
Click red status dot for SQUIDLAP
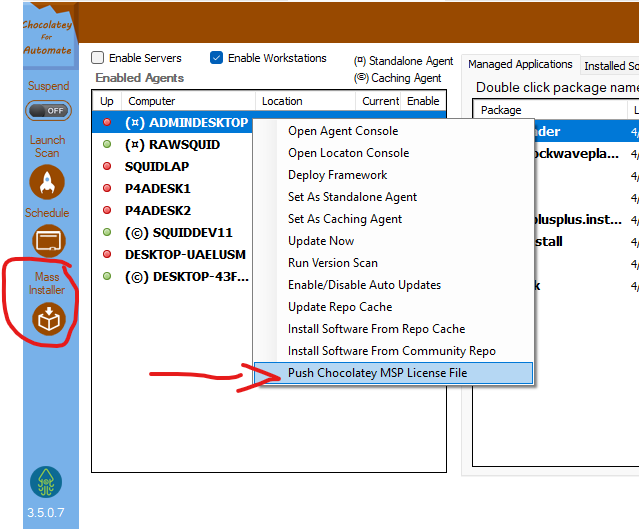tap(107, 166)
